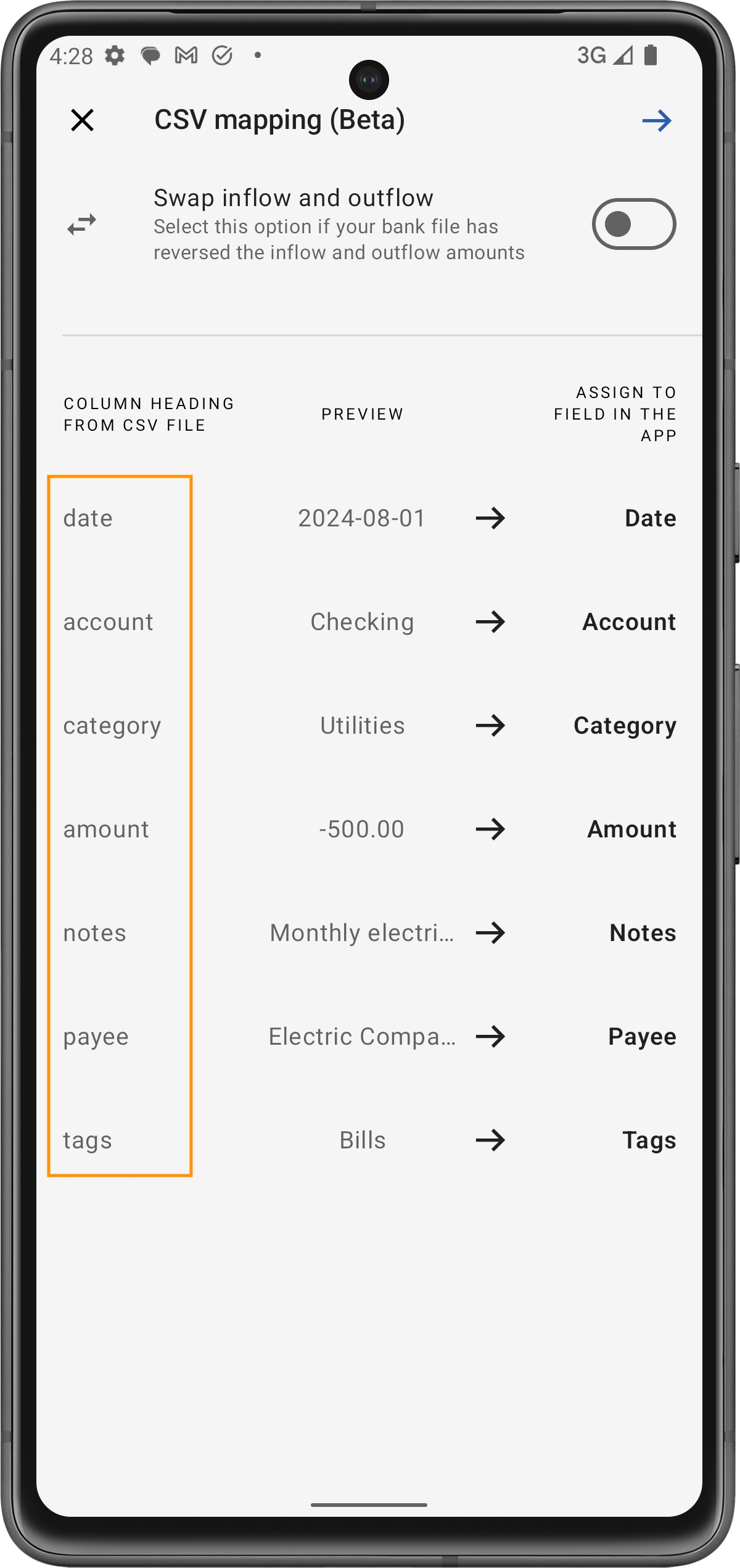Tap the blue next arrow
This screenshot has width=740, height=1568.
pyautogui.click(x=656, y=120)
